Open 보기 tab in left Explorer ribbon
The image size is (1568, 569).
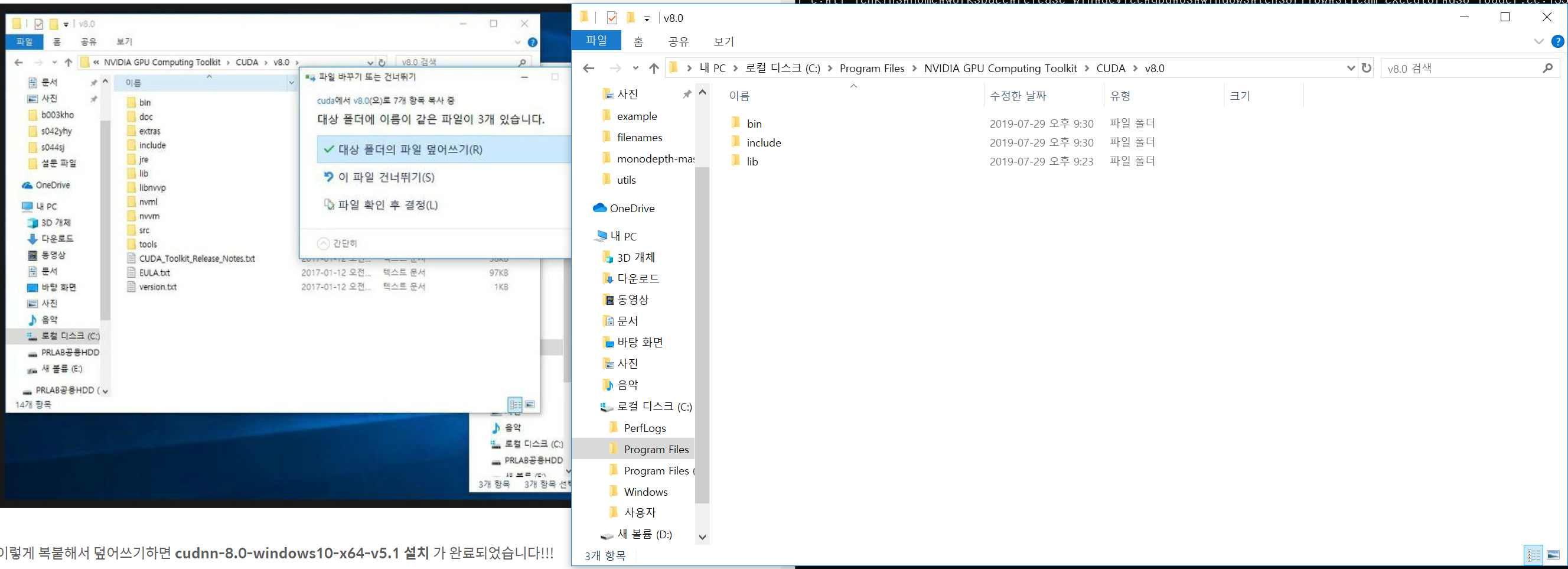click(124, 41)
